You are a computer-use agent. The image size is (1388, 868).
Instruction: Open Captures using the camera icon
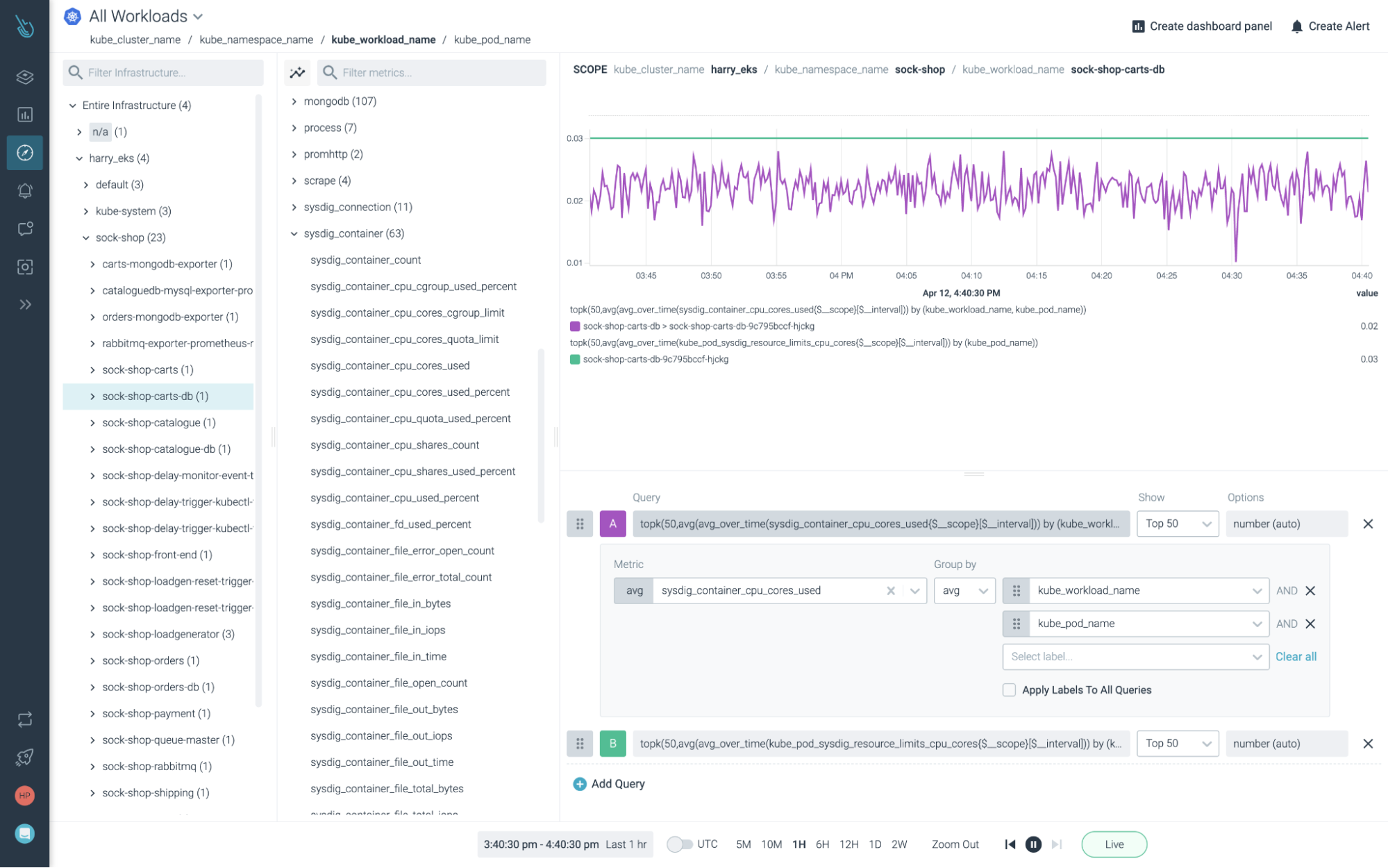24,267
